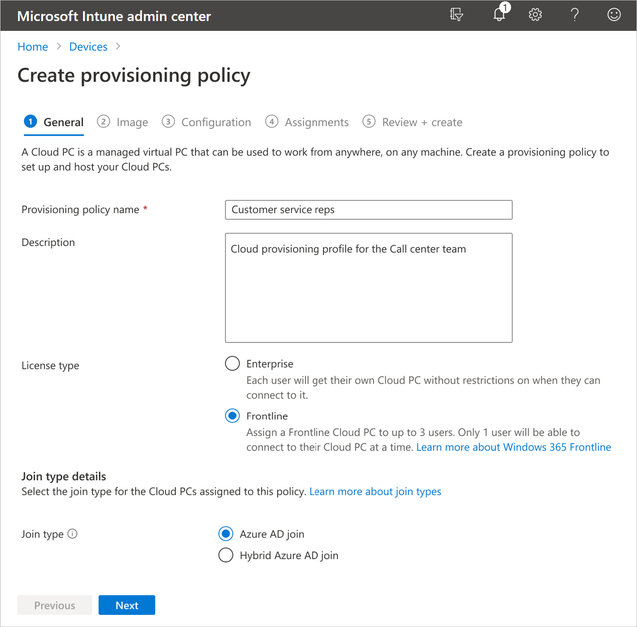Open the feedback smiley icon
This screenshot has width=637, height=627.
click(613, 15)
